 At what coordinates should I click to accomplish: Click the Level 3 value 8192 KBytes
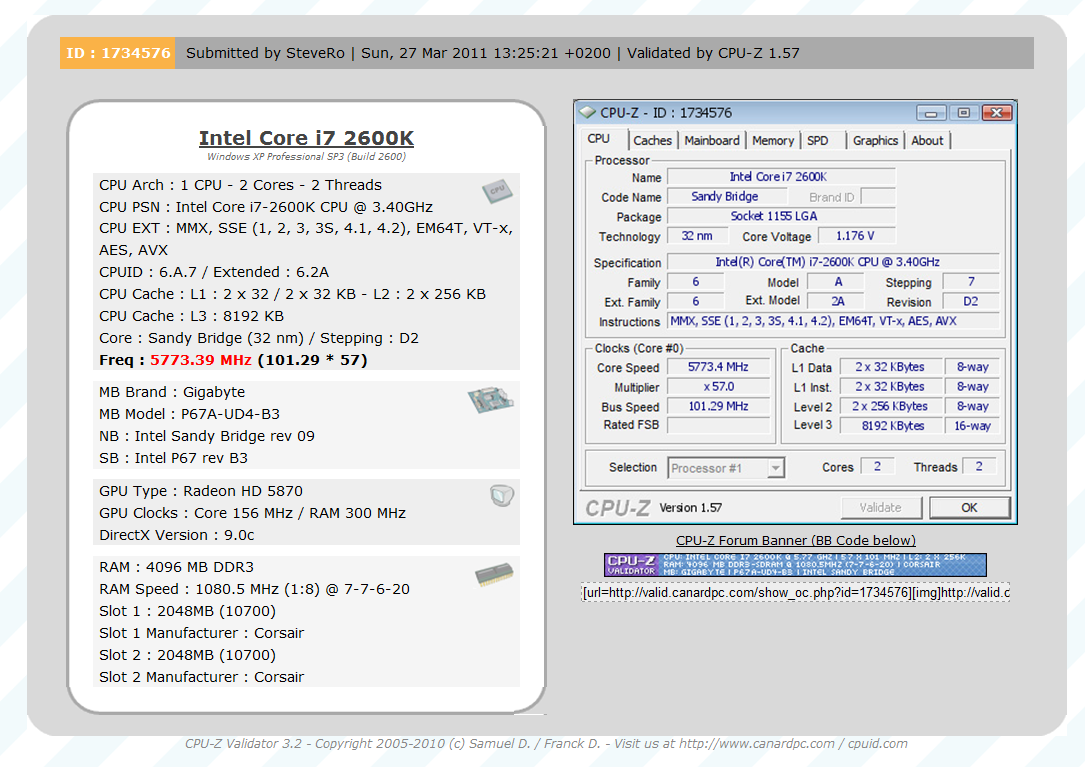point(891,426)
